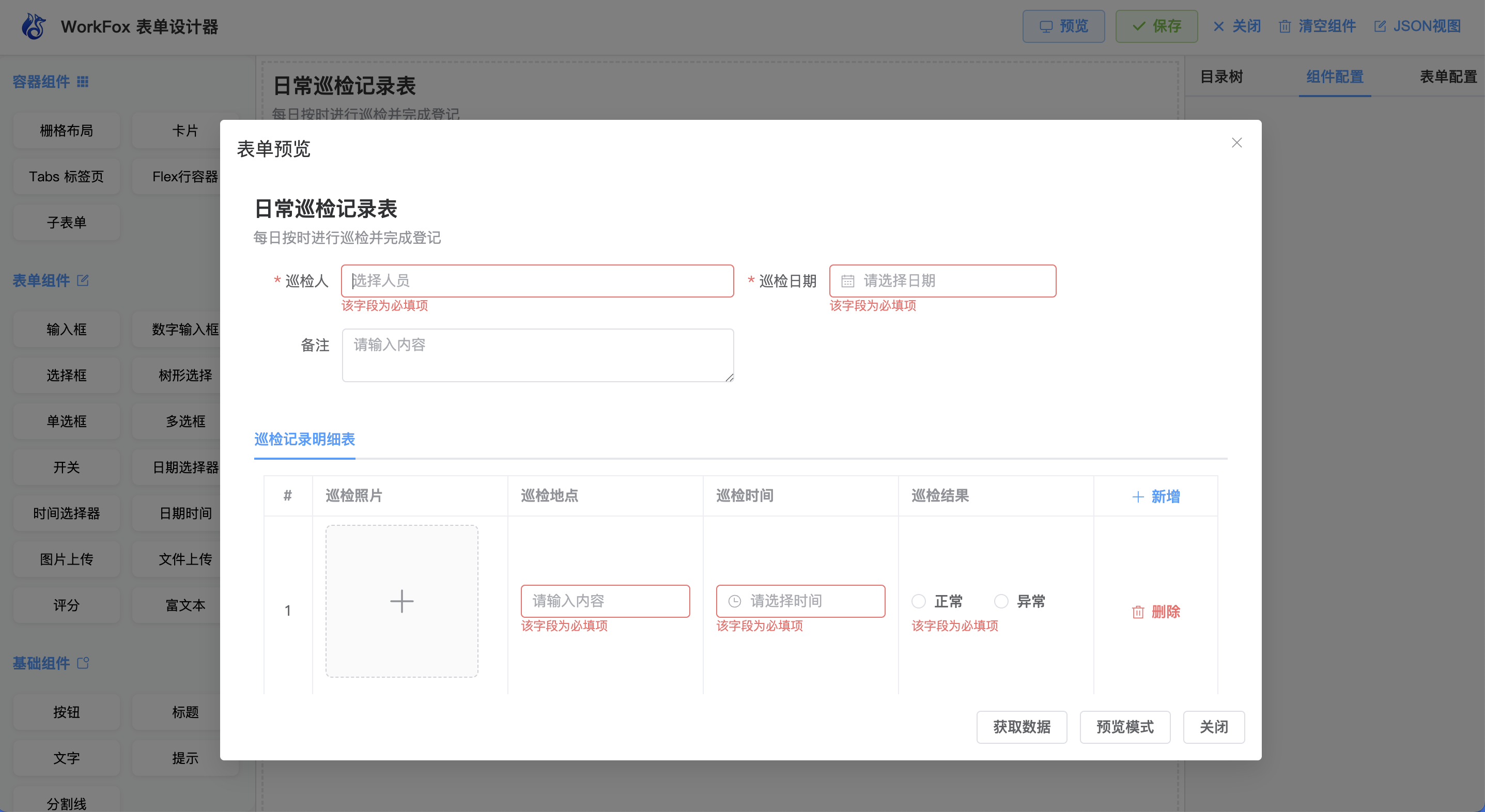
Task: Click the calendar icon in 巡检日期 field
Action: [x=847, y=281]
